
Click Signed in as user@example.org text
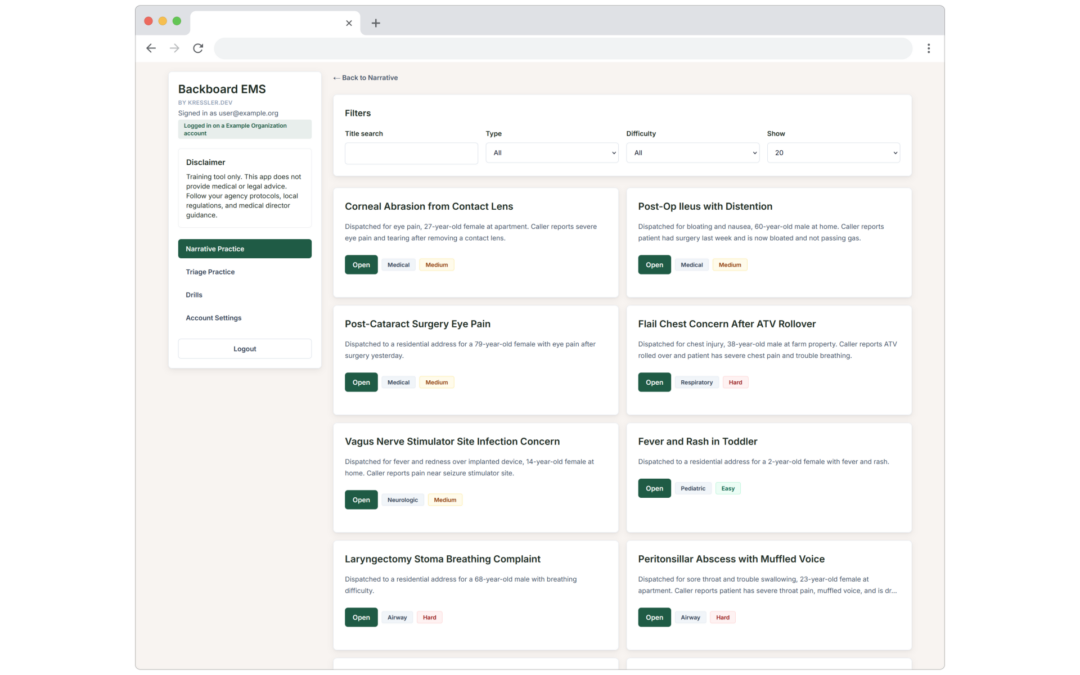[x=228, y=113]
